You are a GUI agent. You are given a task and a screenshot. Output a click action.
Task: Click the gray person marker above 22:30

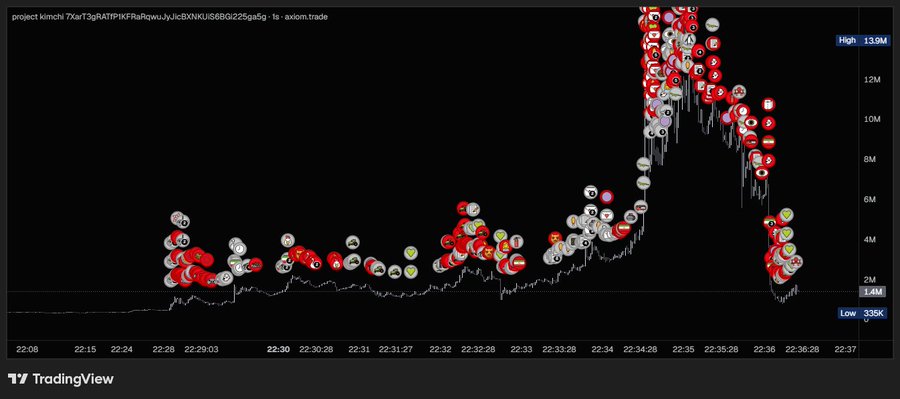point(287,240)
